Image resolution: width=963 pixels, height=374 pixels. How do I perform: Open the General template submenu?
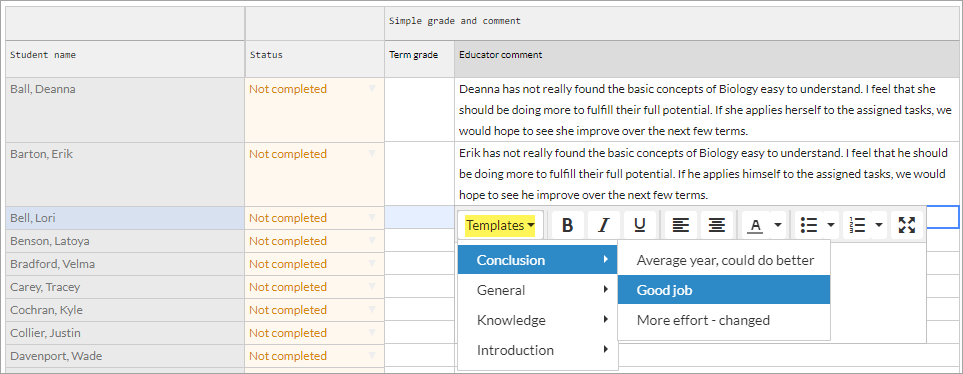coord(538,290)
